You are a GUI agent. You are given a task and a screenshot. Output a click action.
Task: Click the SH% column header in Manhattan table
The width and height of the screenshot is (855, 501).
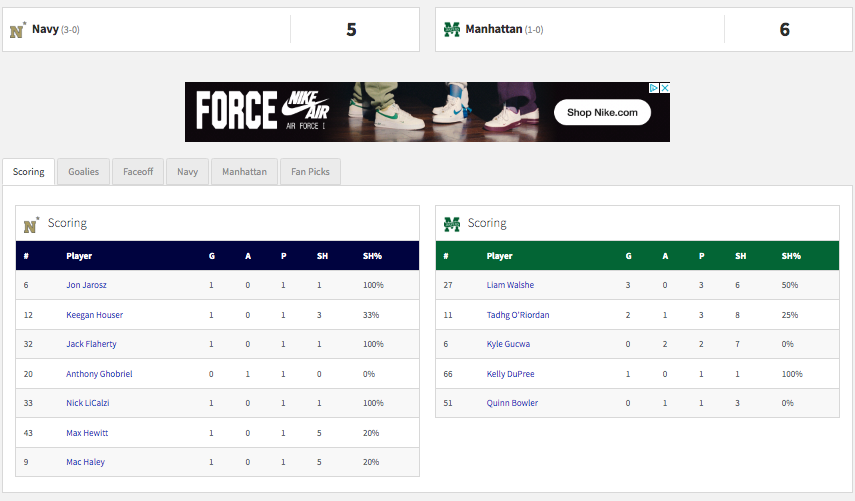pos(791,256)
